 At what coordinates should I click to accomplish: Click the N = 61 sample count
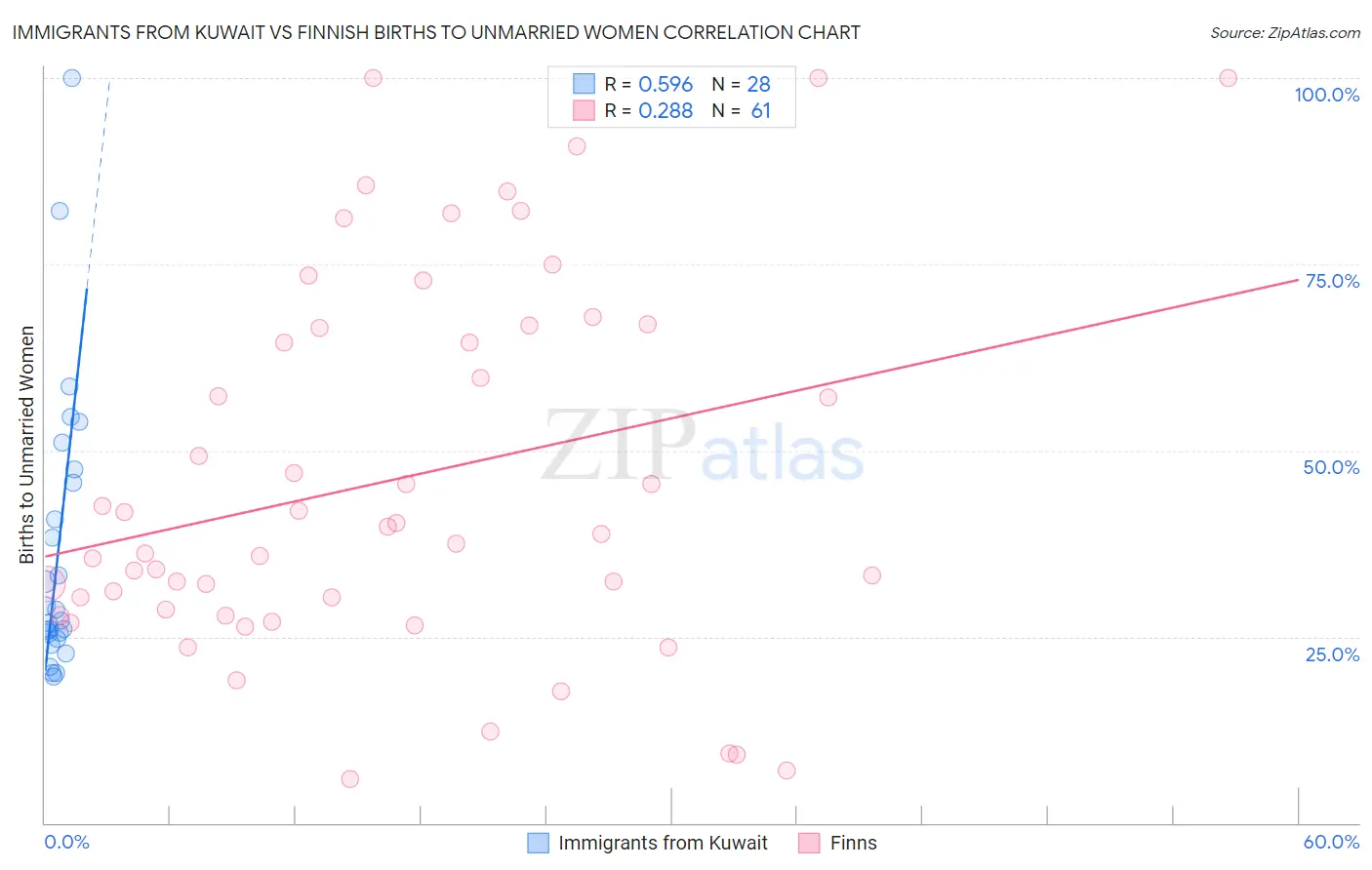(742, 110)
